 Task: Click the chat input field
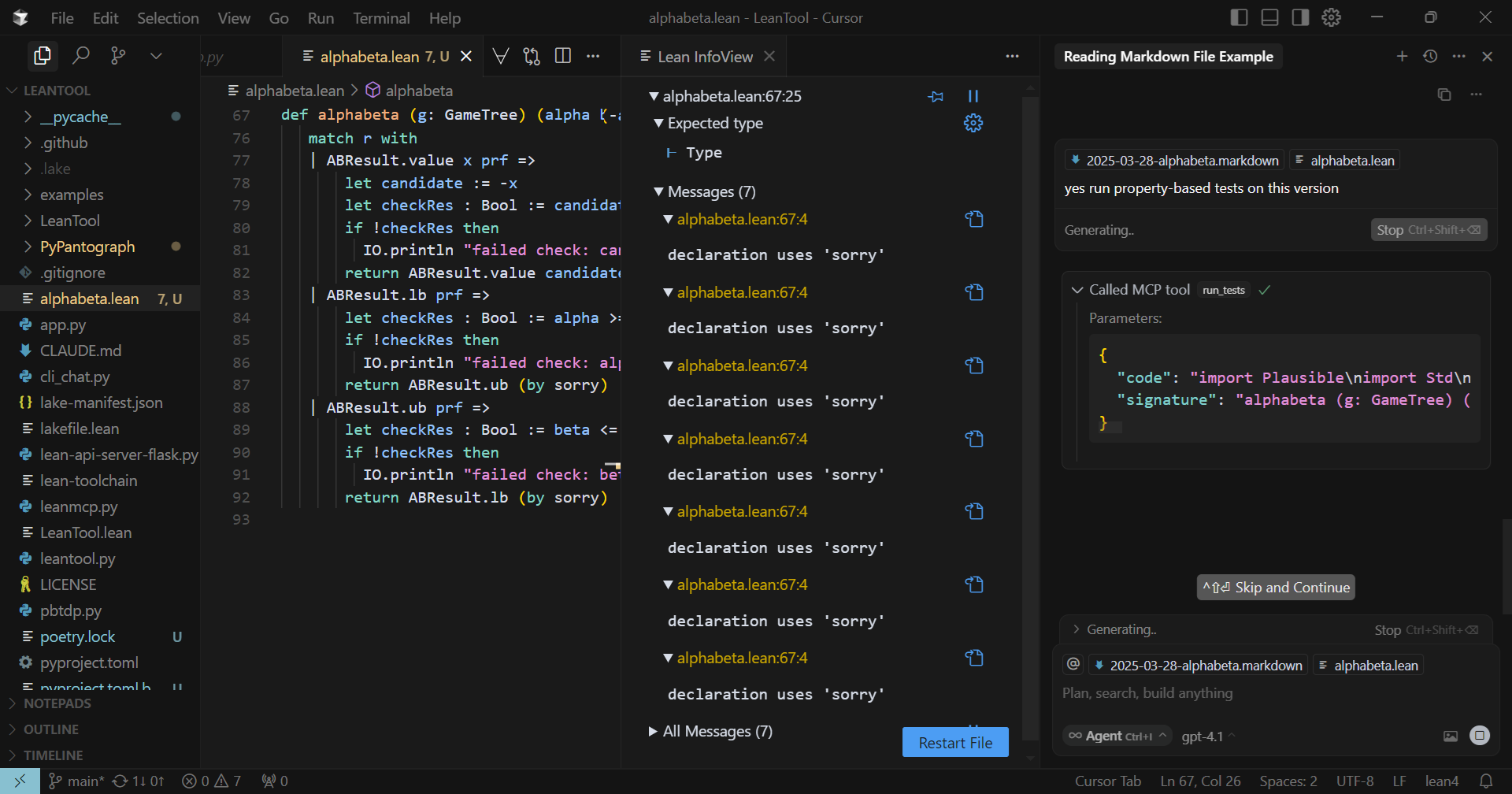pyautogui.click(x=1276, y=693)
